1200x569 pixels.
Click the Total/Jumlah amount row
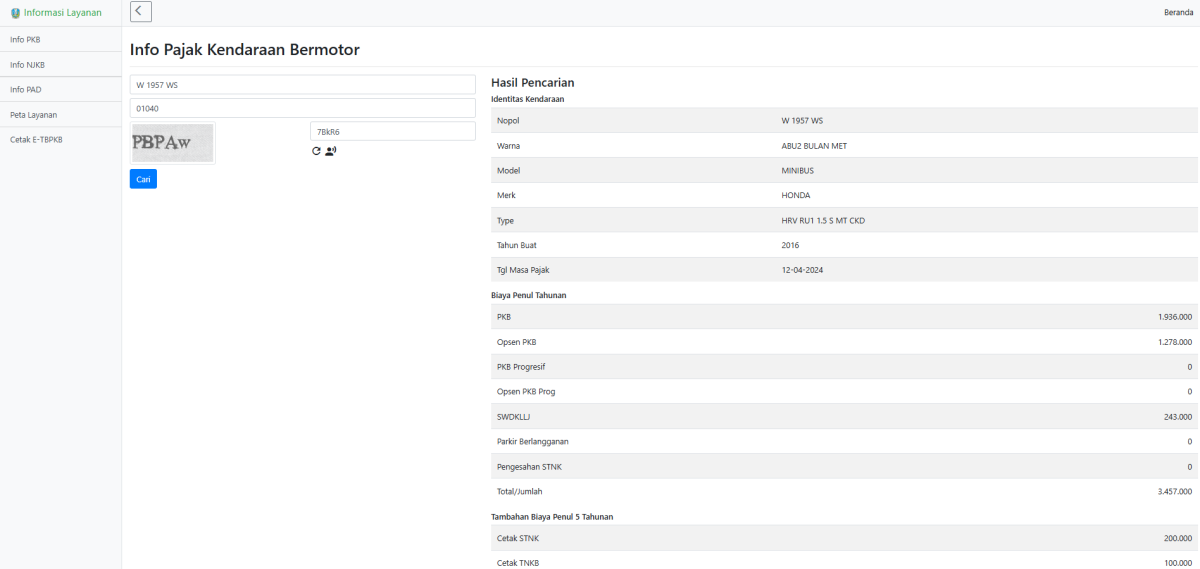coord(844,492)
